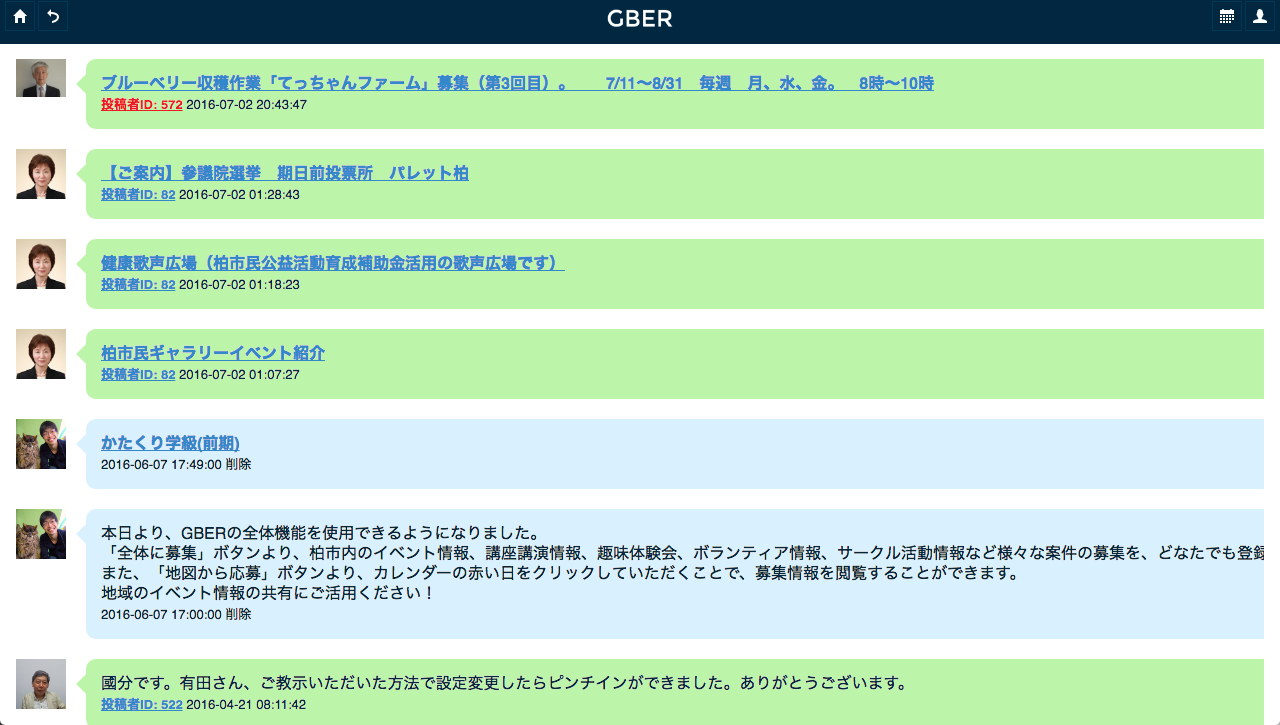Click poster ID 522 link

pyautogui.click(x=141, y=704)
